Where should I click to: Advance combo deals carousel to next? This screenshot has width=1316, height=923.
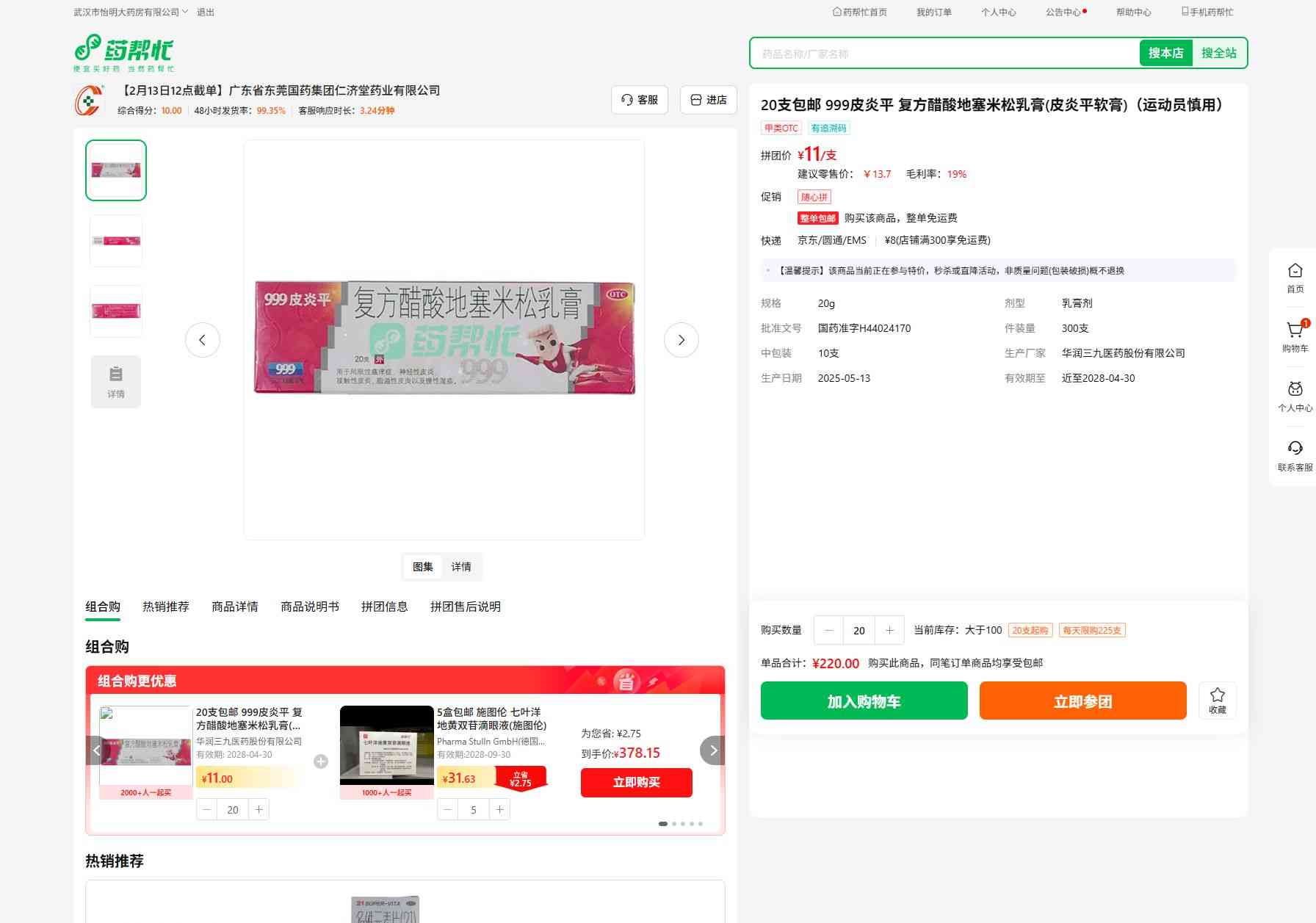tap(712, 750)
